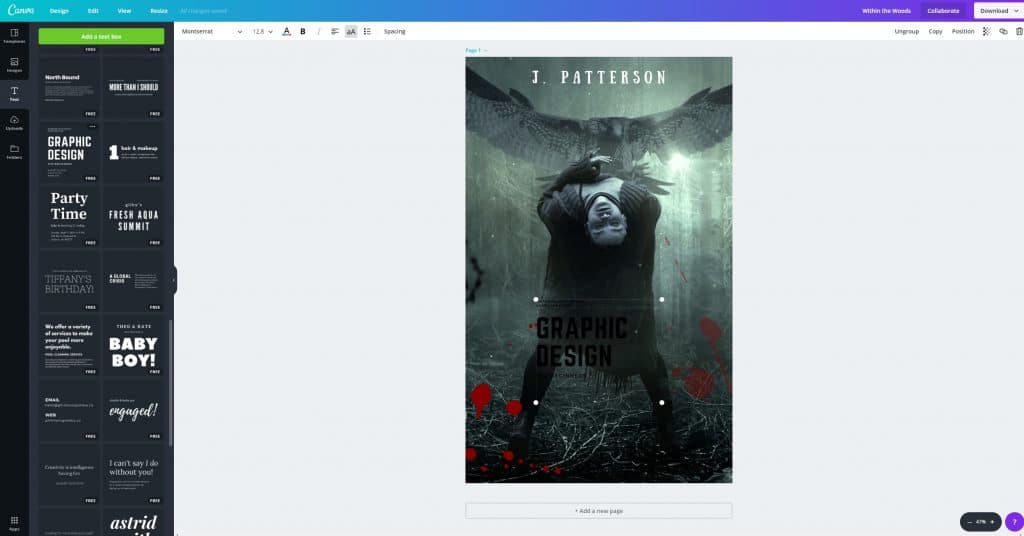1024x536 pixels.
Task: Select the Party Time text template
Action: 69,216
